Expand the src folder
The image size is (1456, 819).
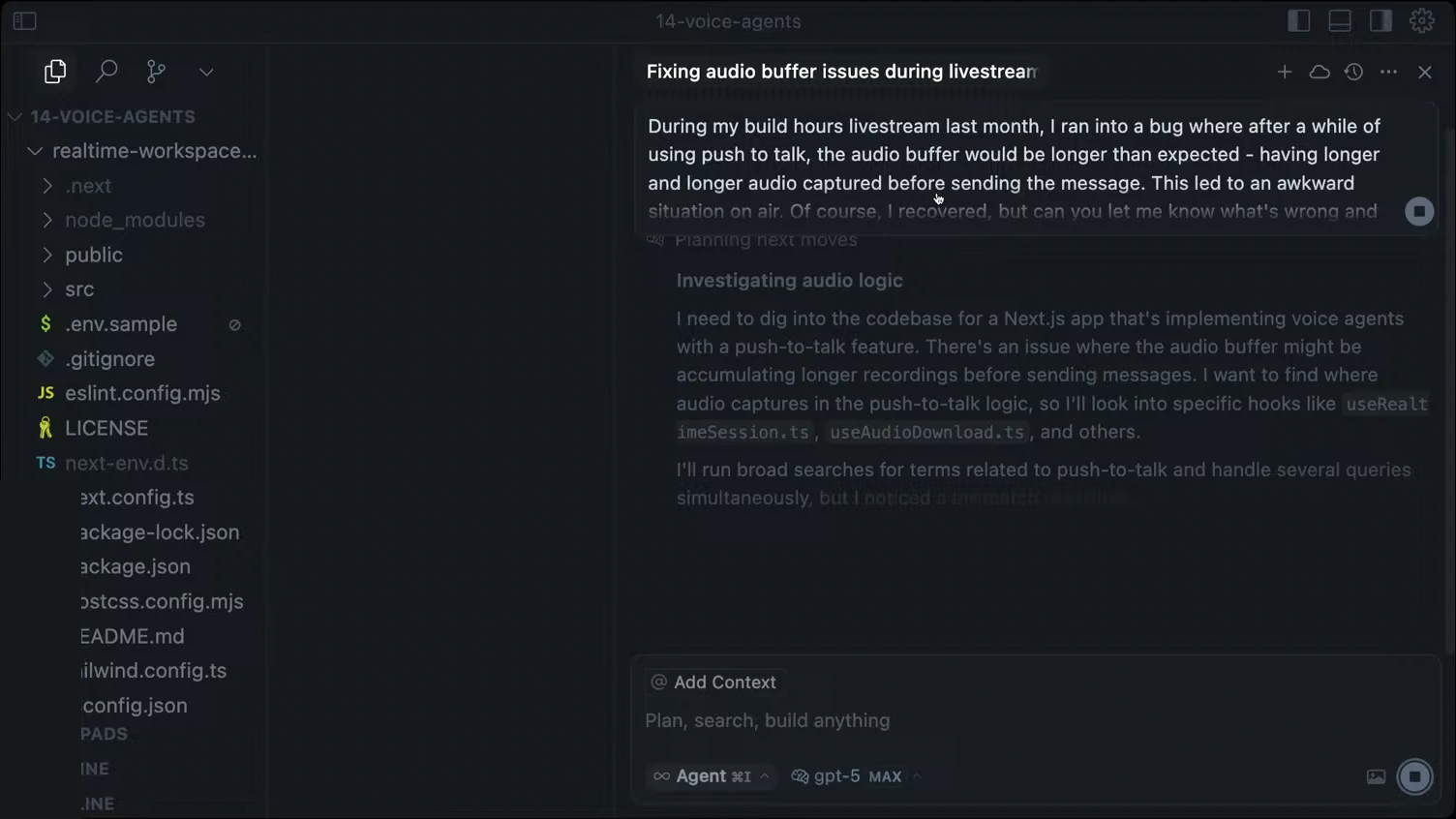click(x=79, y=289)
